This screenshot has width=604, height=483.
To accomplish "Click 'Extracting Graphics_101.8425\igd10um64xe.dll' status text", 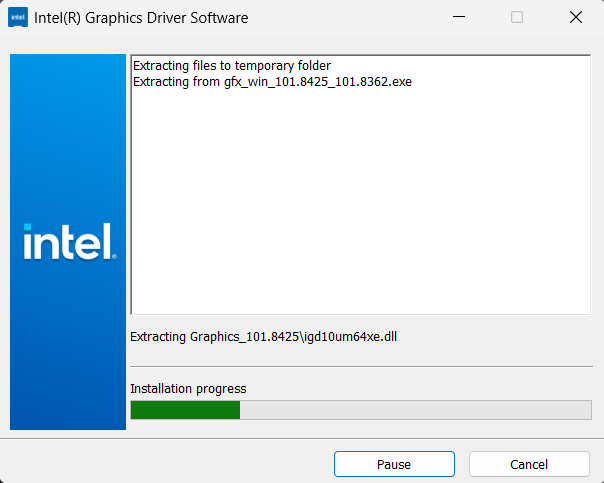I will [x=263, y=337].
